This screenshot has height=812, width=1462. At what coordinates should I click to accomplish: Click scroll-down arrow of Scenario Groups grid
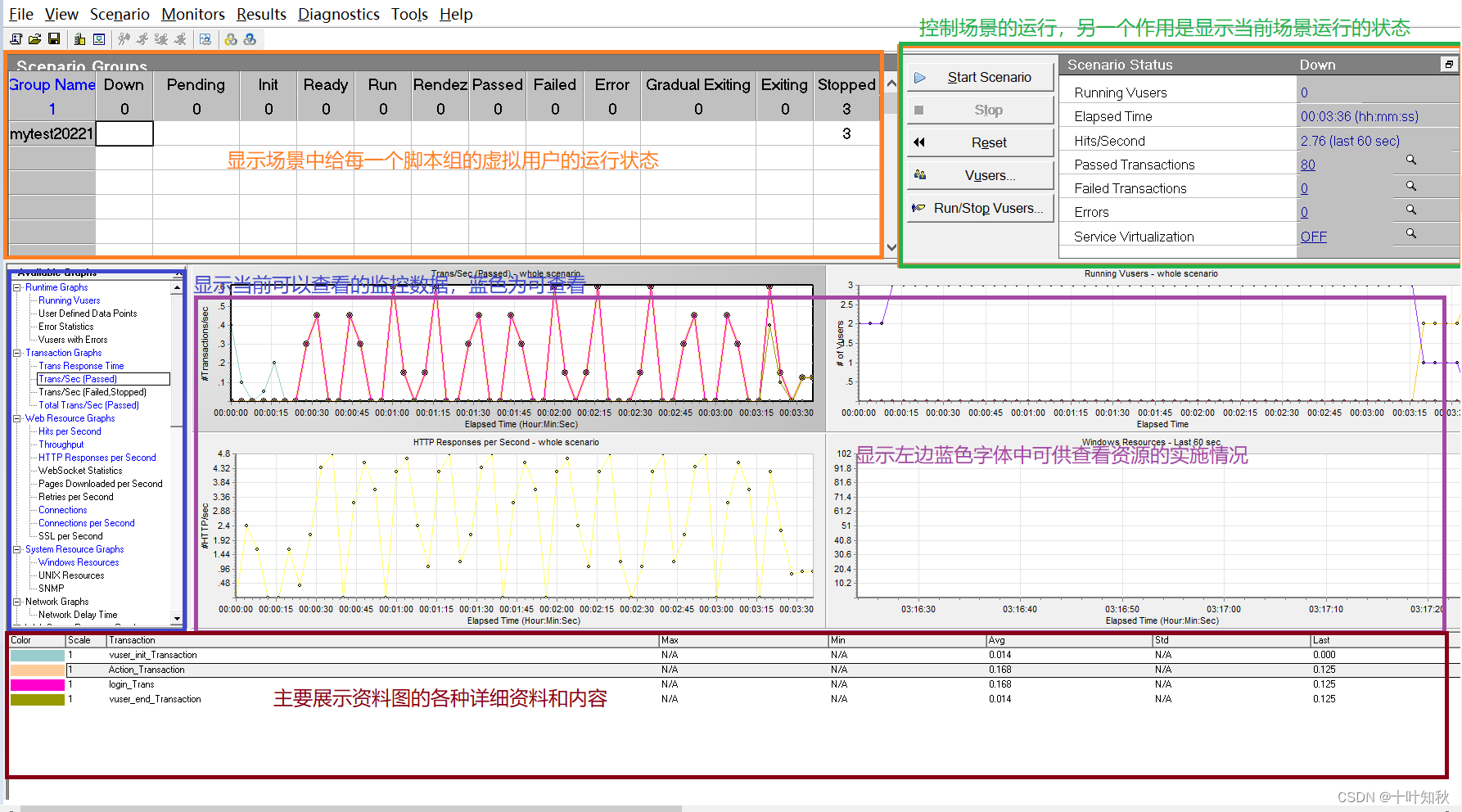point(891,246)
